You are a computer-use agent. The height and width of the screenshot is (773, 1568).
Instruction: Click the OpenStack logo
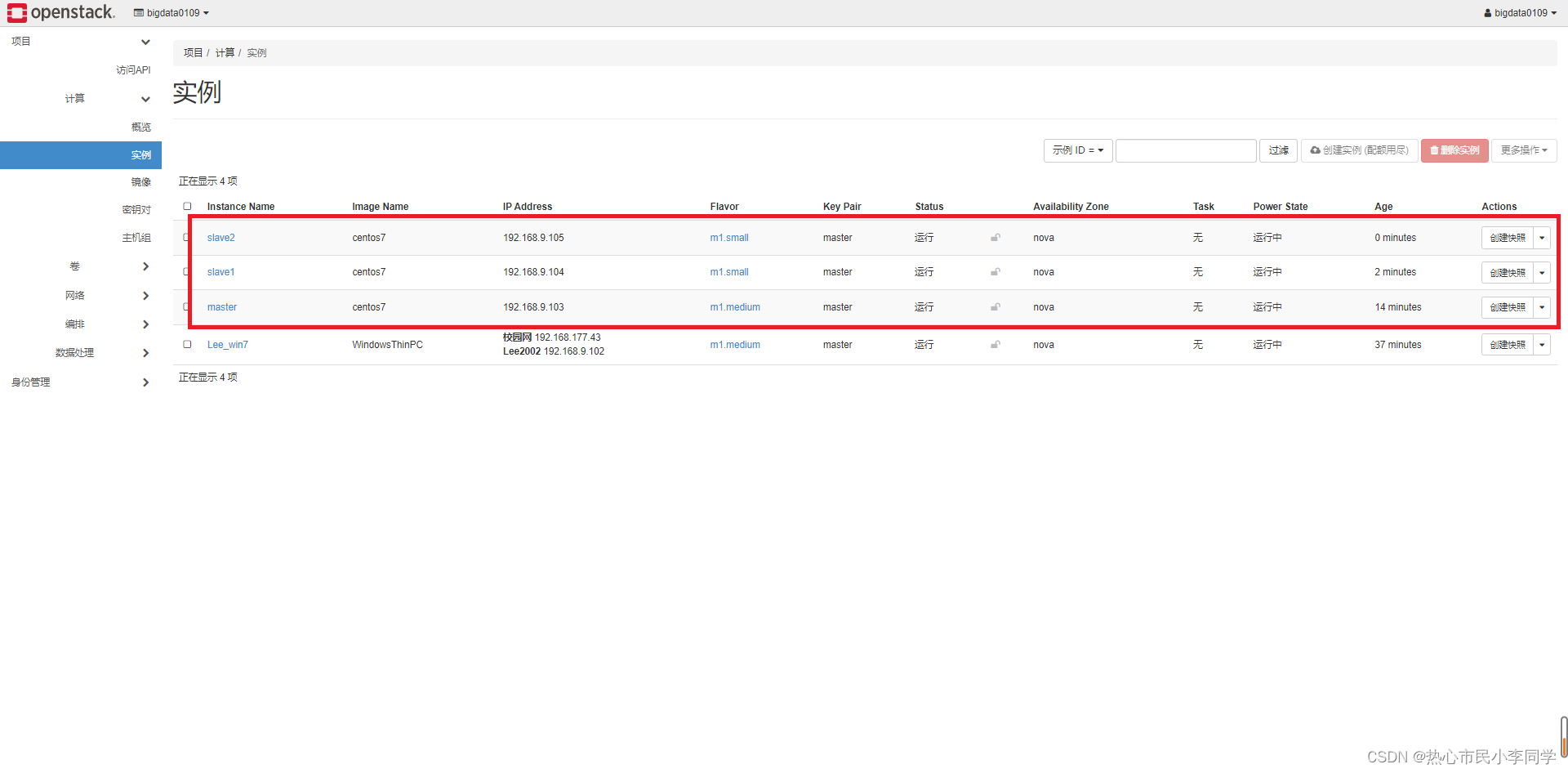pyautogui.click(x=61, y=12)
